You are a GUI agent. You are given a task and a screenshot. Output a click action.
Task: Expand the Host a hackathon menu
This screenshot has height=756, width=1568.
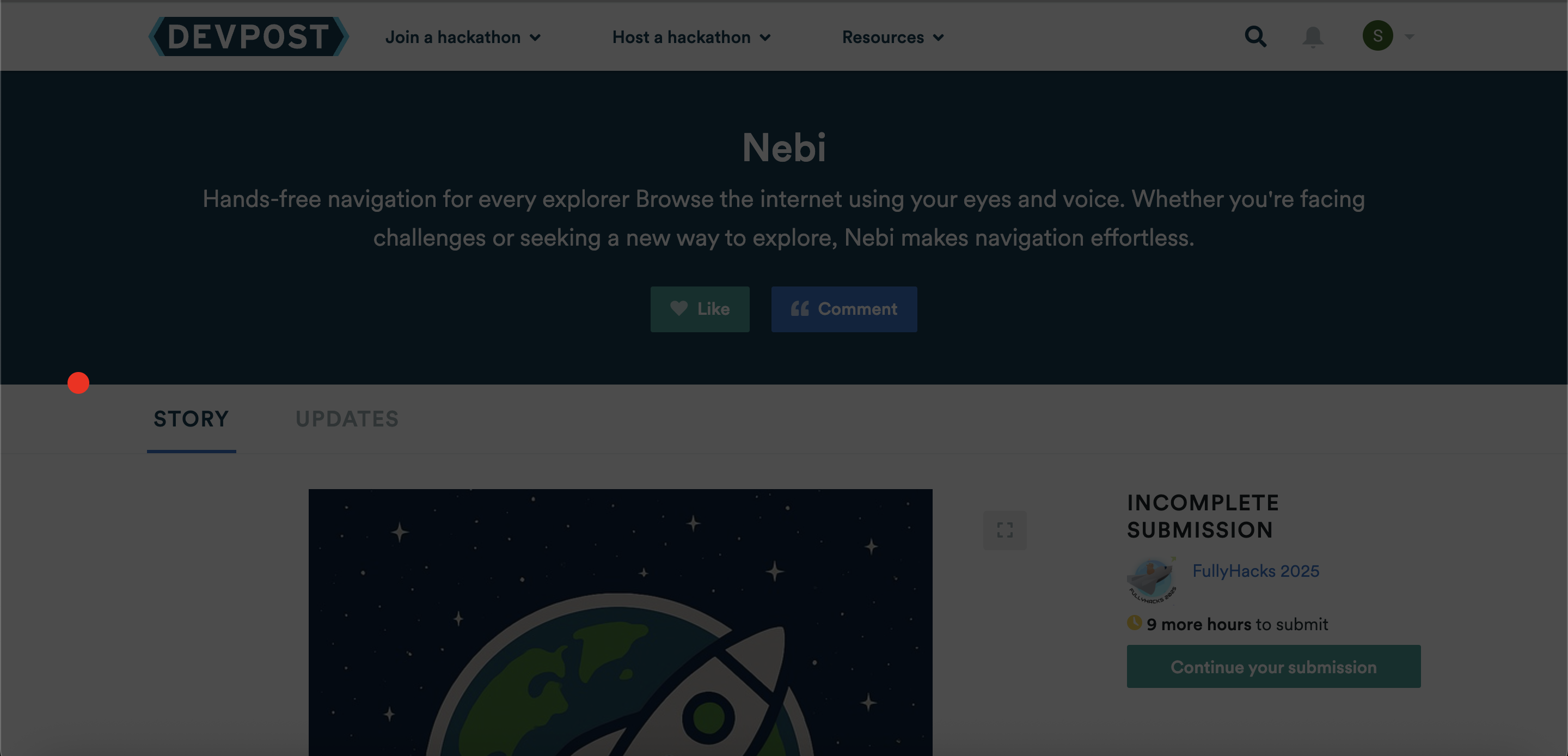click(x=691, y=37)
